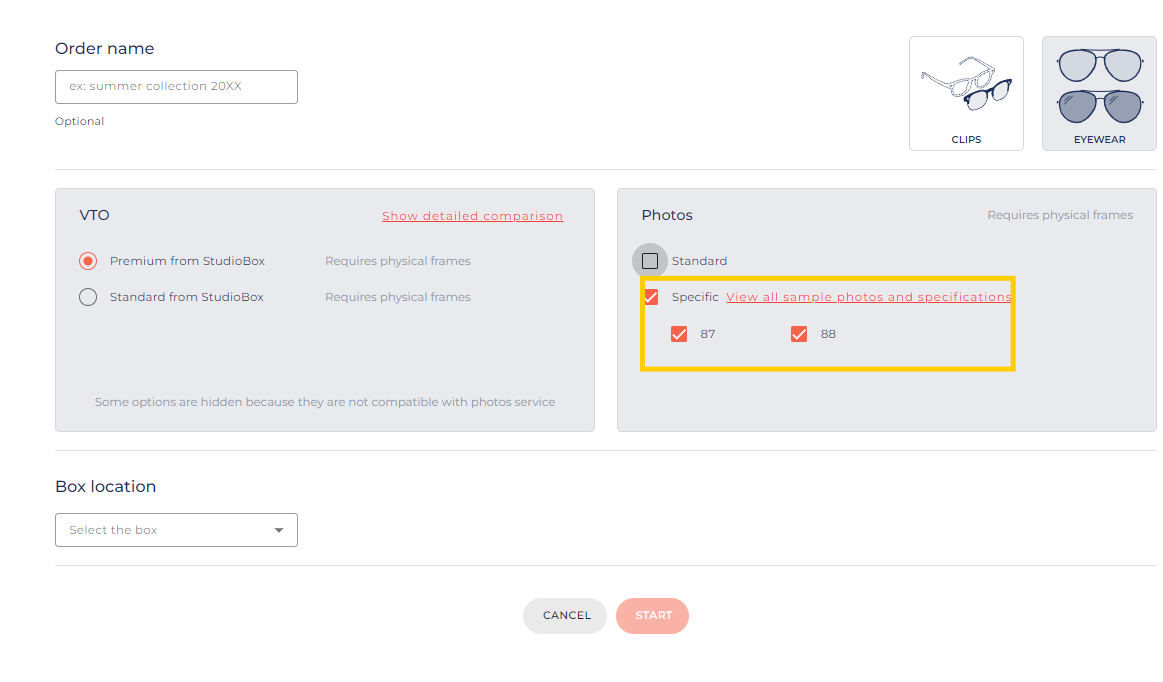Choose the Standard from StudioBox radio button
The image size is (1163, 682).
point(88,297)
